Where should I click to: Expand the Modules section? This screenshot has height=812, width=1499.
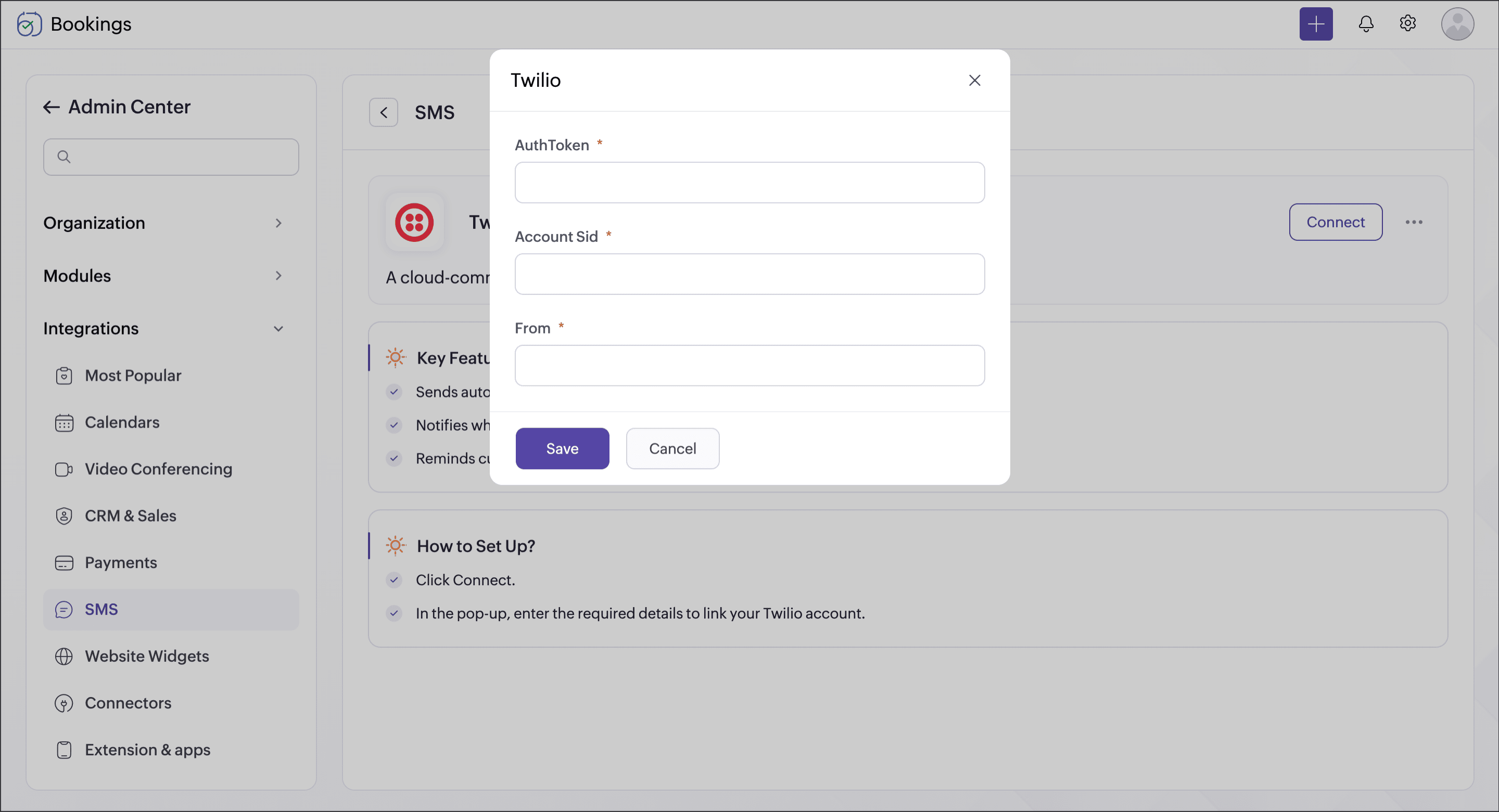pos(278,276)
